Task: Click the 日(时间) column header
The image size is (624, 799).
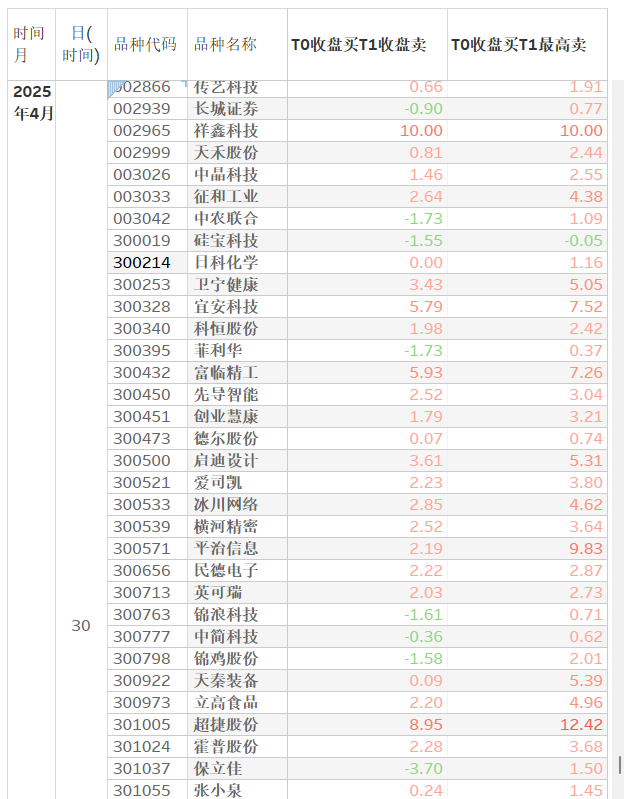Action: click(x=81, y=44)
